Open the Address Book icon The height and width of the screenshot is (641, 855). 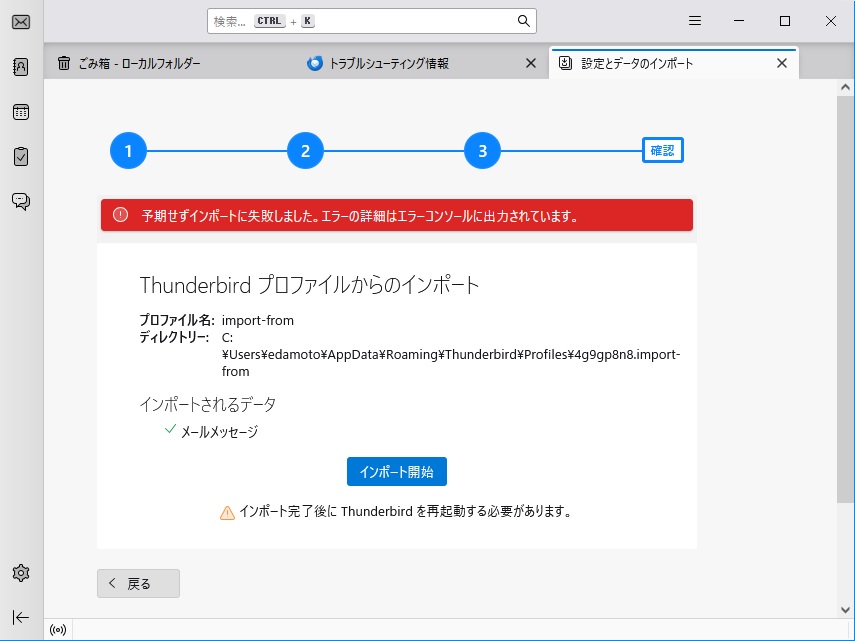(21, 67)
